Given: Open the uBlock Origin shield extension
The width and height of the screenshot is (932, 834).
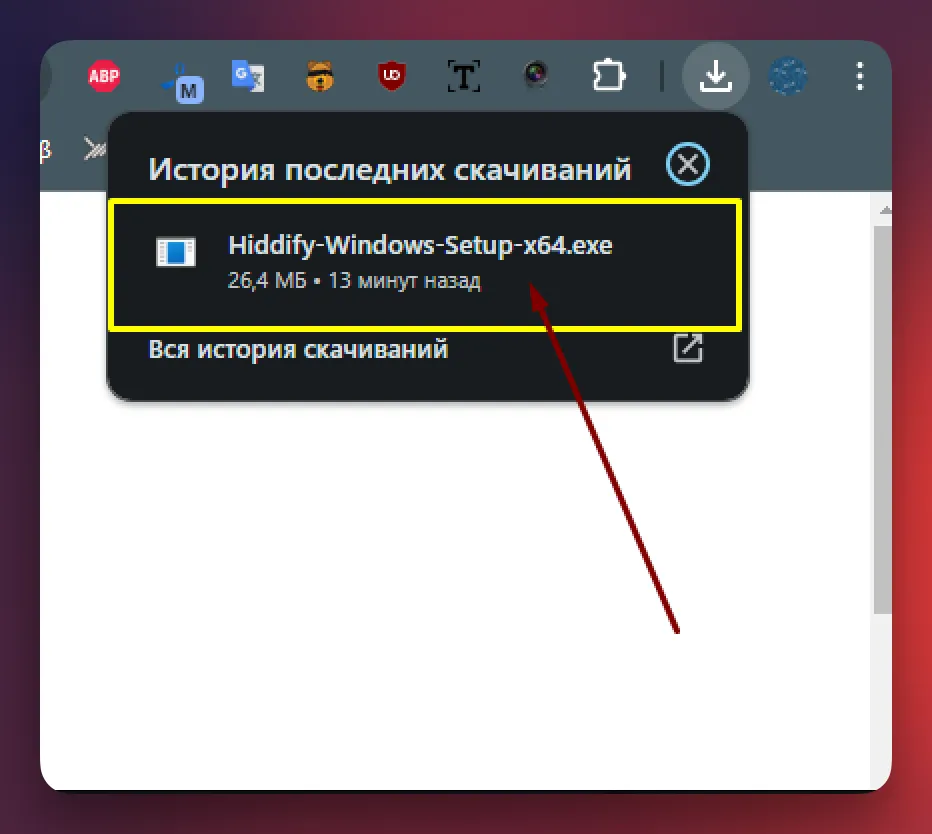Looking at the screenshot, I should (x=392, y=76).
